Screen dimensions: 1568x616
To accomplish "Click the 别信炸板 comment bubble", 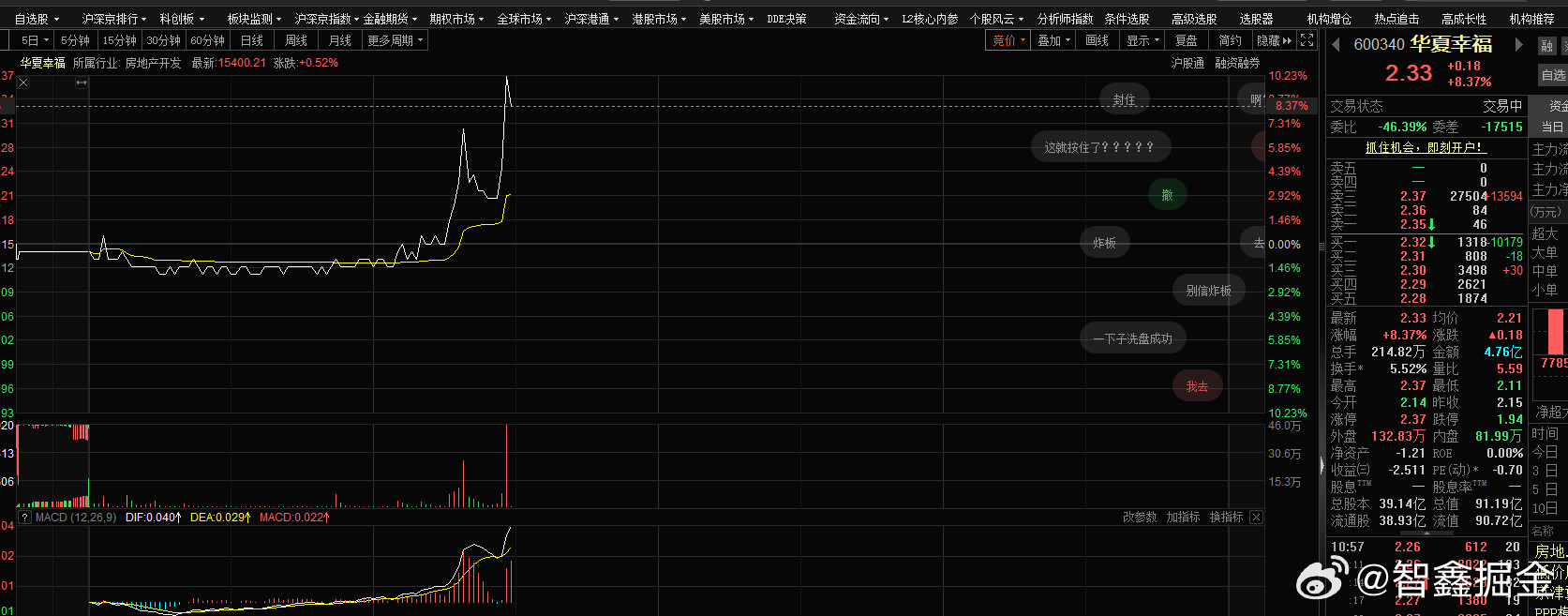I will [x=1208, y=291].
